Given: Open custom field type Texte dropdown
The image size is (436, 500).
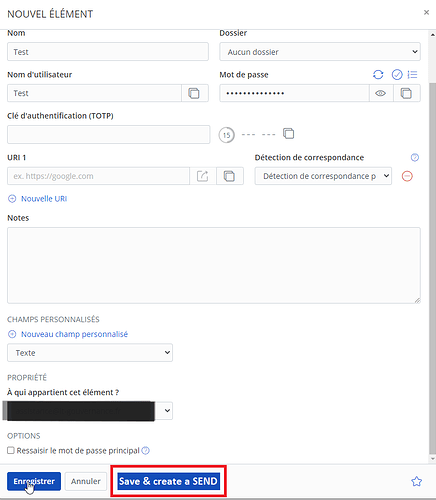Looking at the screenshot, I should [90, 353].
